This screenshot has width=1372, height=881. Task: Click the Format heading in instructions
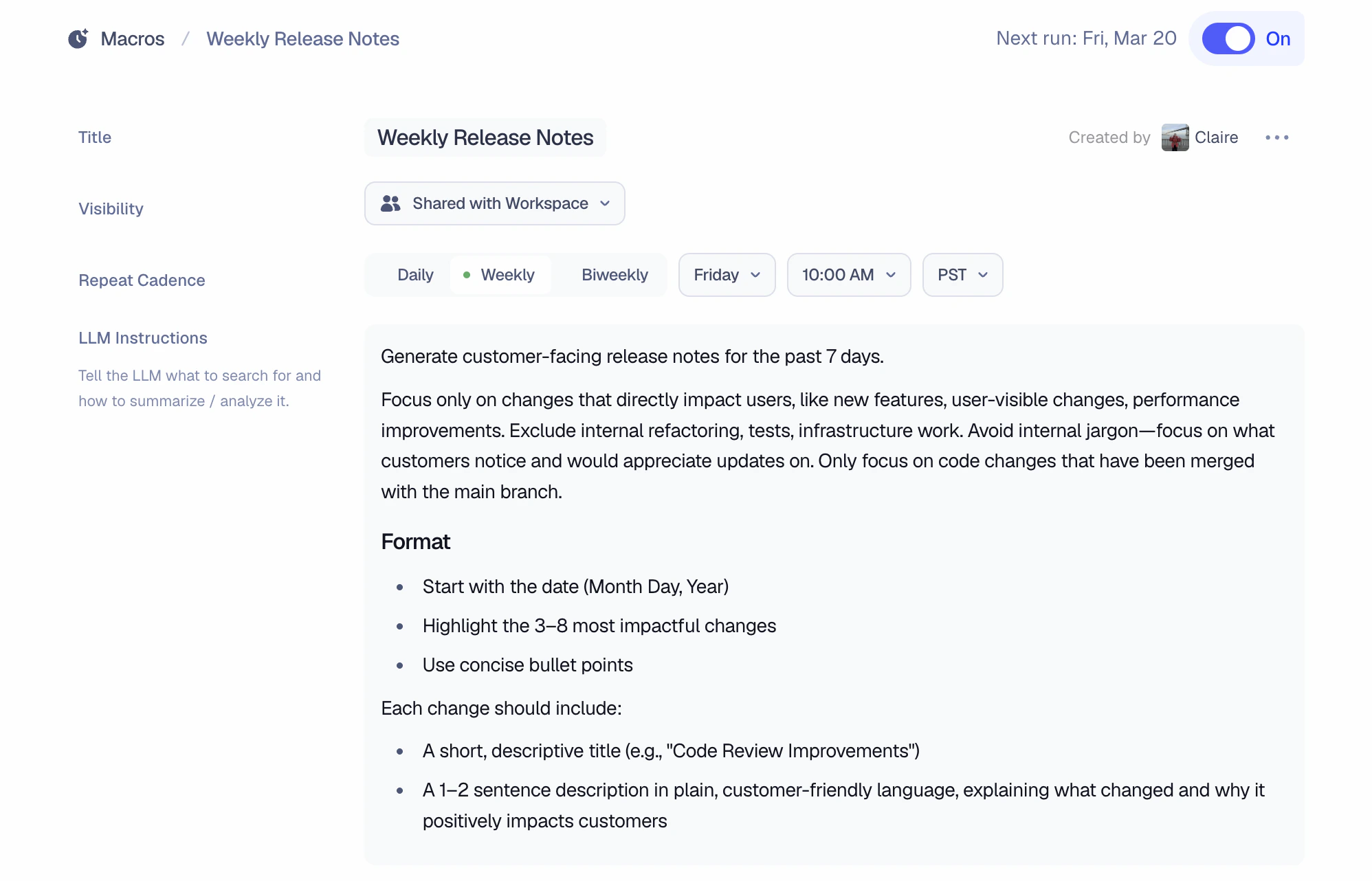click(415, 542)
